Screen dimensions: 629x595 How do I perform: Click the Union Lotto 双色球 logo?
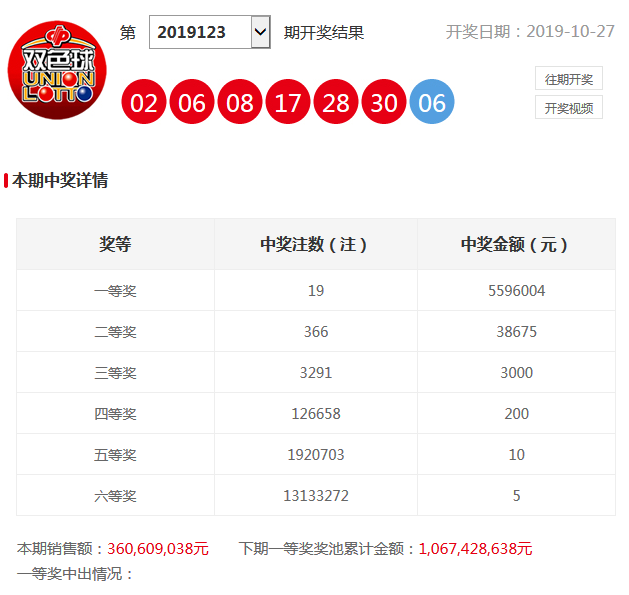[57, 70]
